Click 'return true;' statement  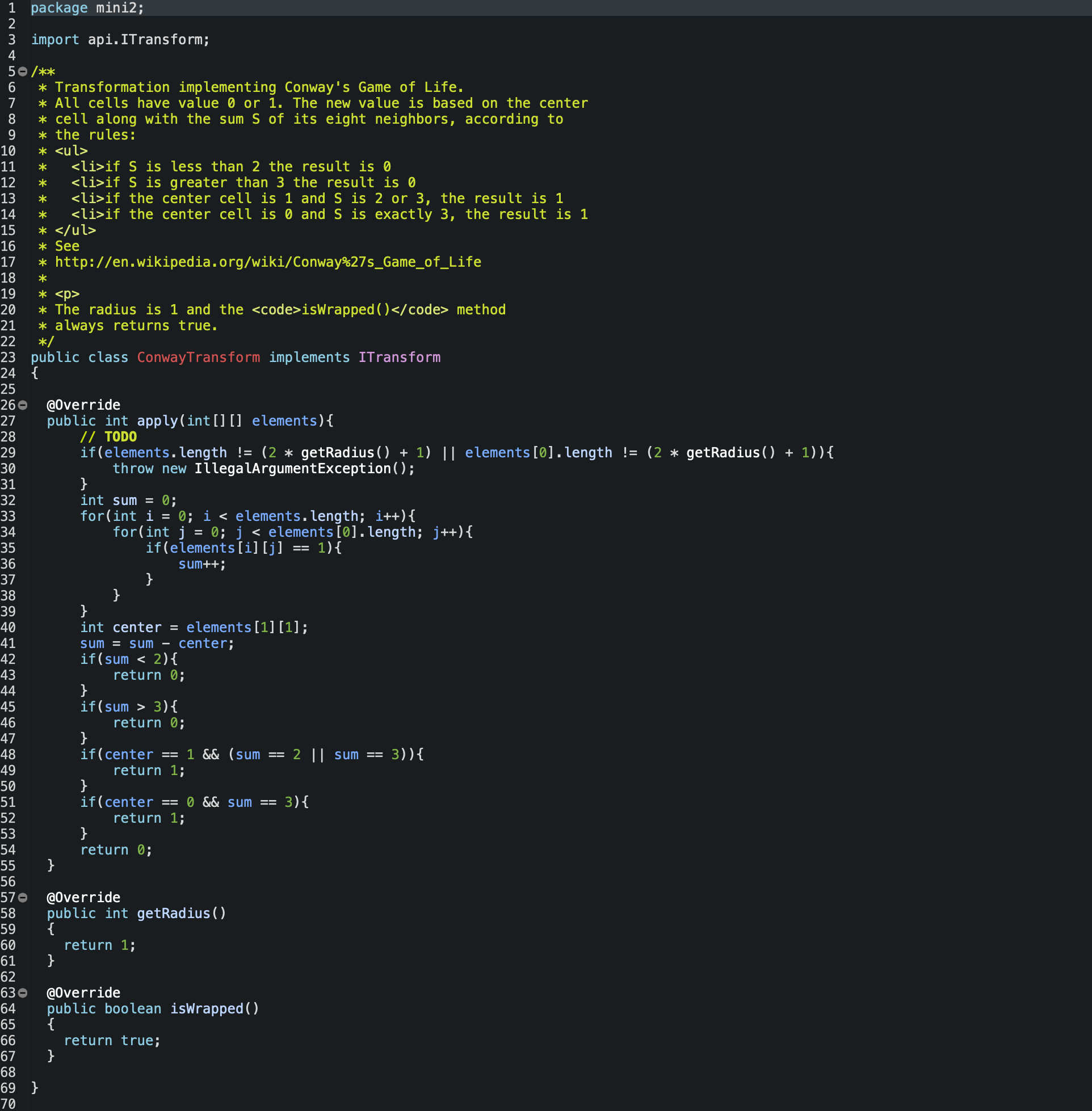[112, 1041]
